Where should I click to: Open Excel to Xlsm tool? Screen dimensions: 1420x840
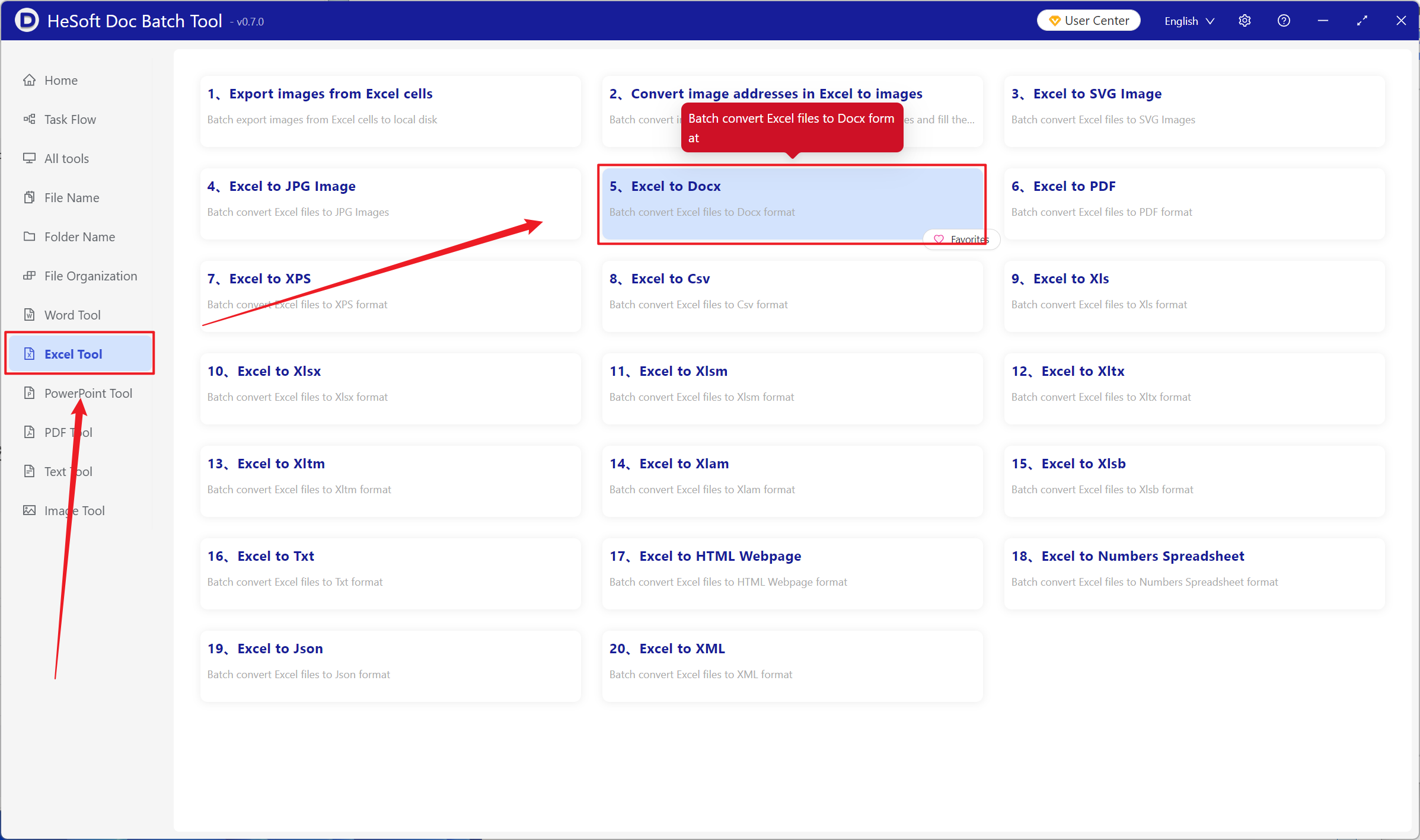[792, 389]
